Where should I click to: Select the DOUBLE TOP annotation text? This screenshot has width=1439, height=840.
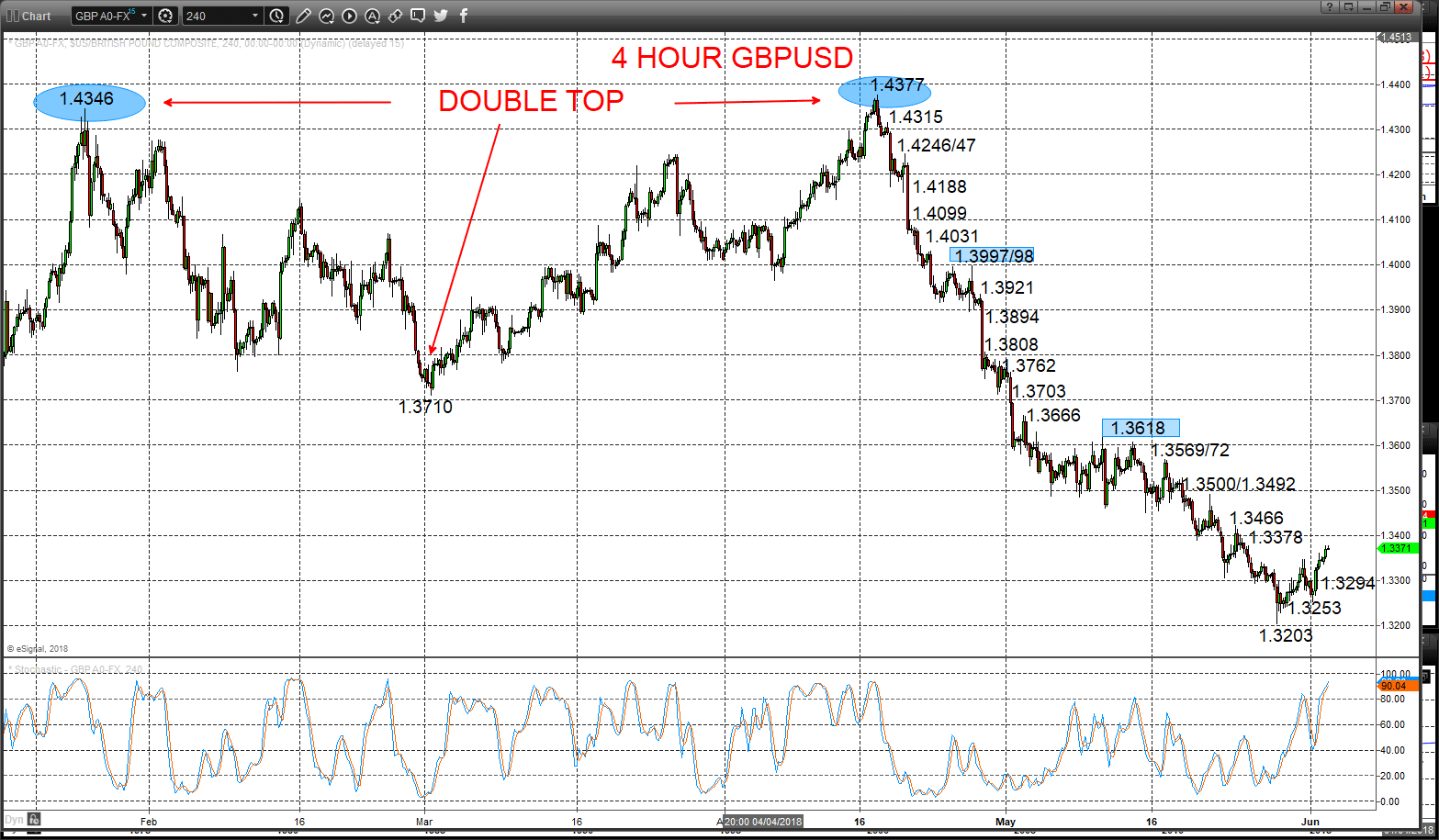pos(531,101)
